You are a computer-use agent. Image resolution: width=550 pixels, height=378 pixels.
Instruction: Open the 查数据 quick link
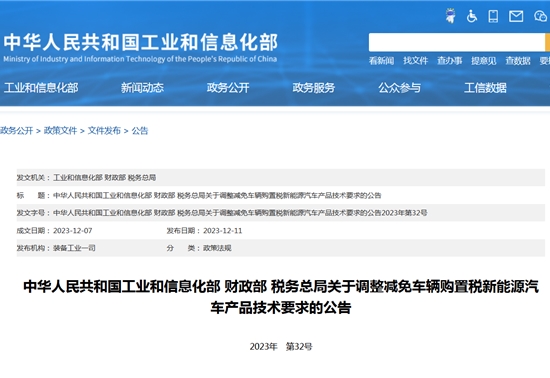[518, 61]
